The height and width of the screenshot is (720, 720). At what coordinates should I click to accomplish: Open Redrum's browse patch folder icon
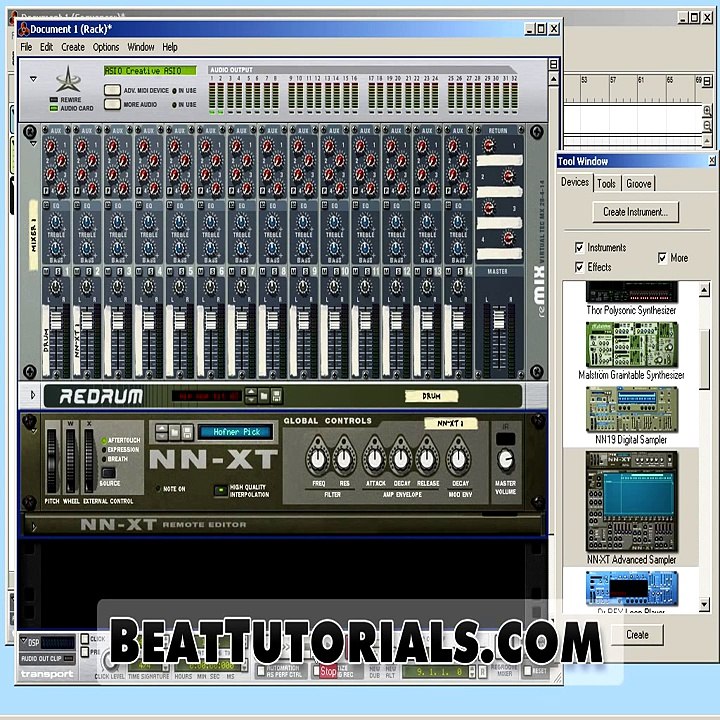tap(264, 396)
